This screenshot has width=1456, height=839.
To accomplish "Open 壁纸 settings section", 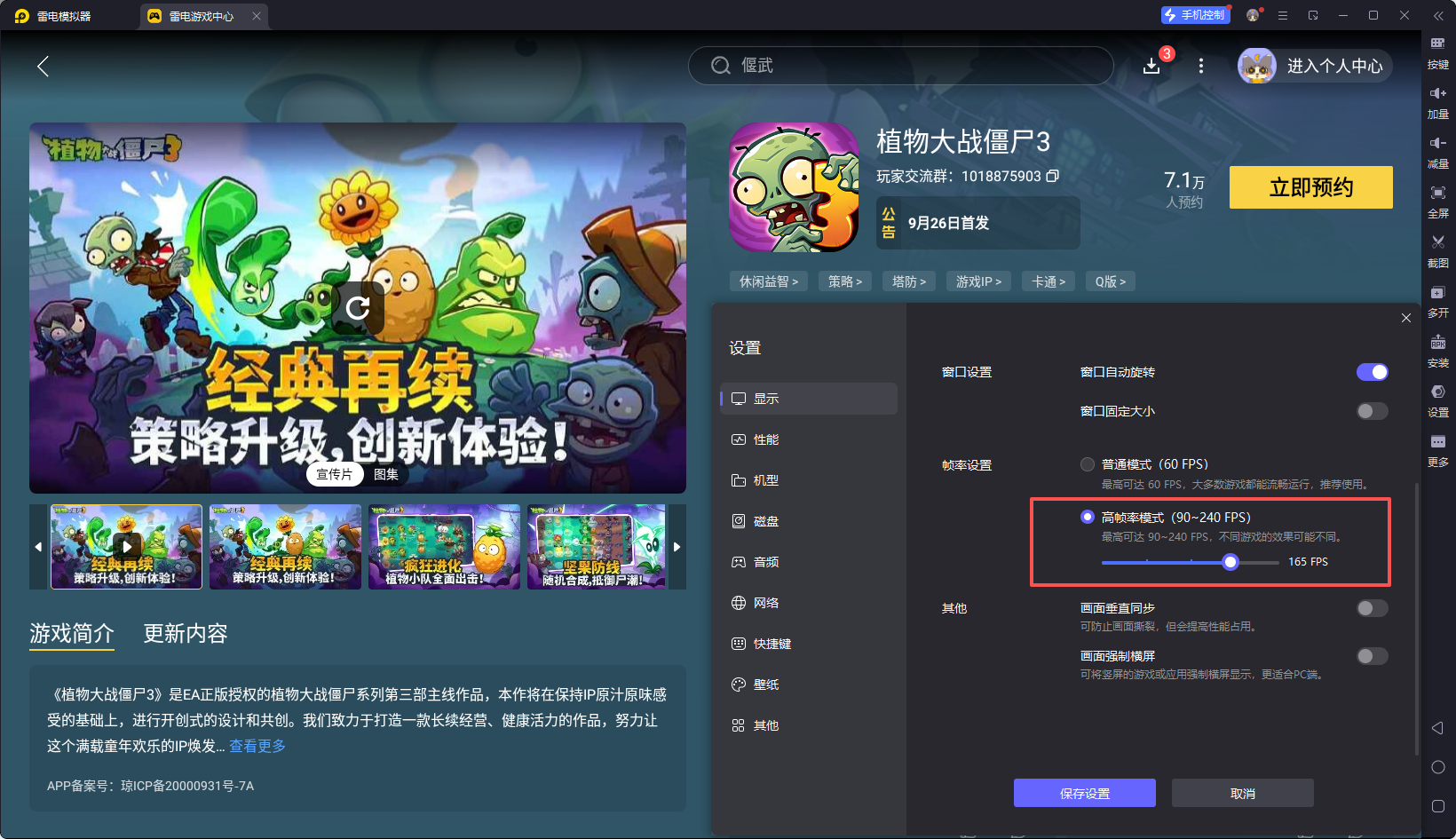I will coord(809,685).
